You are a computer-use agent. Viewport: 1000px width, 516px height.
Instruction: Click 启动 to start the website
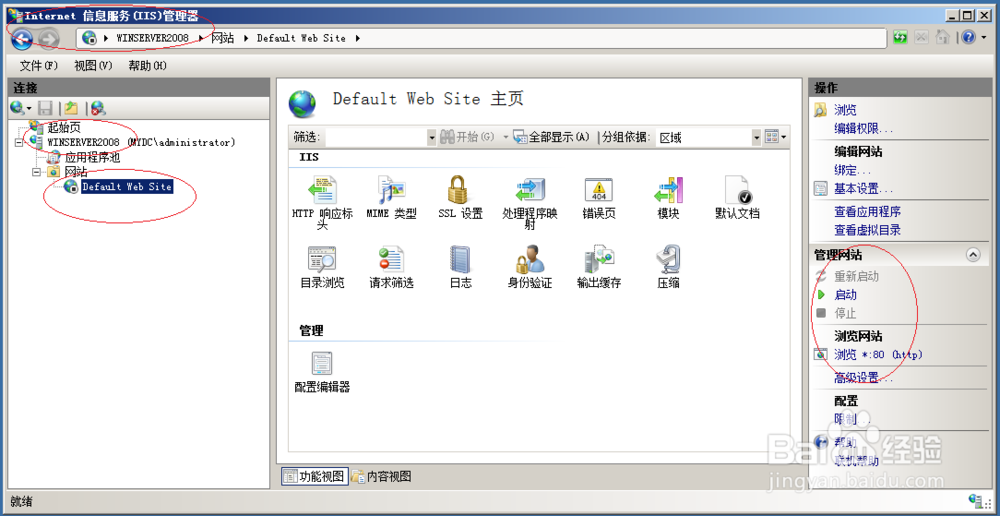pos(845,295)
